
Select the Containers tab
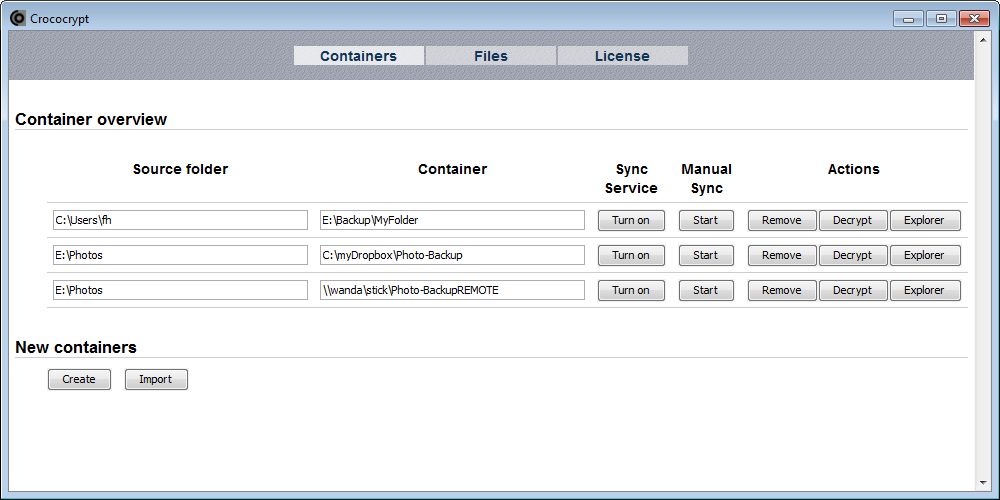358,56
